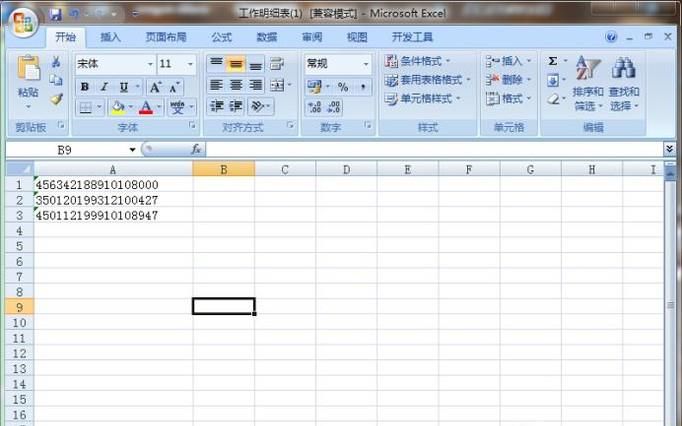682x426 pixels.
Task: Click the Office button orb
Action: [x=23, y=23]
